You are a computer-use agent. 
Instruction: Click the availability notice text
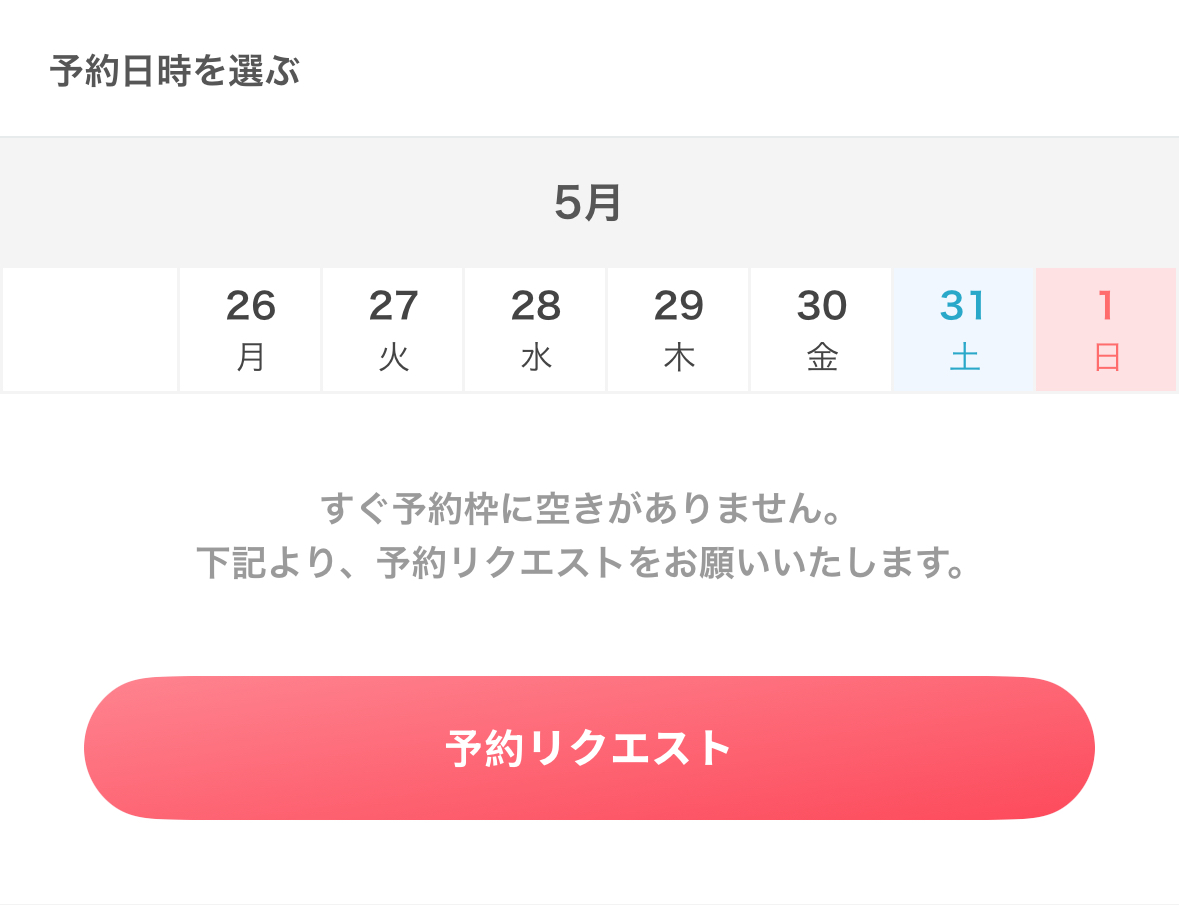click(589, 509)
